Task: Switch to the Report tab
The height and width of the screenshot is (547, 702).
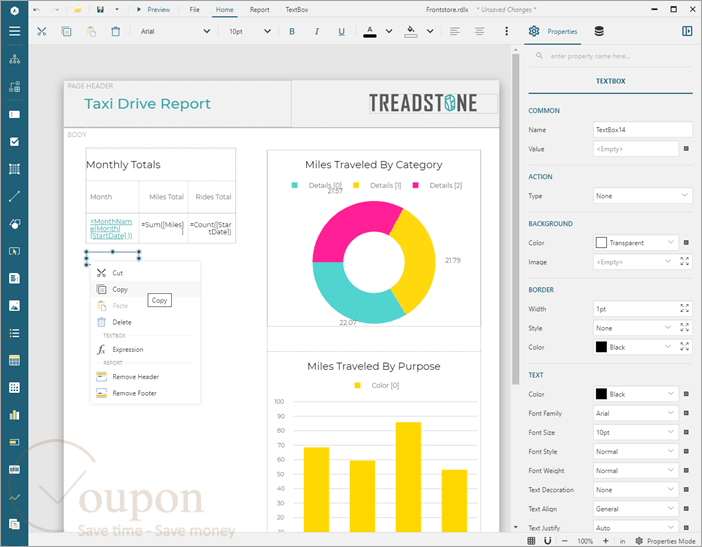Action: click(259, 9)
